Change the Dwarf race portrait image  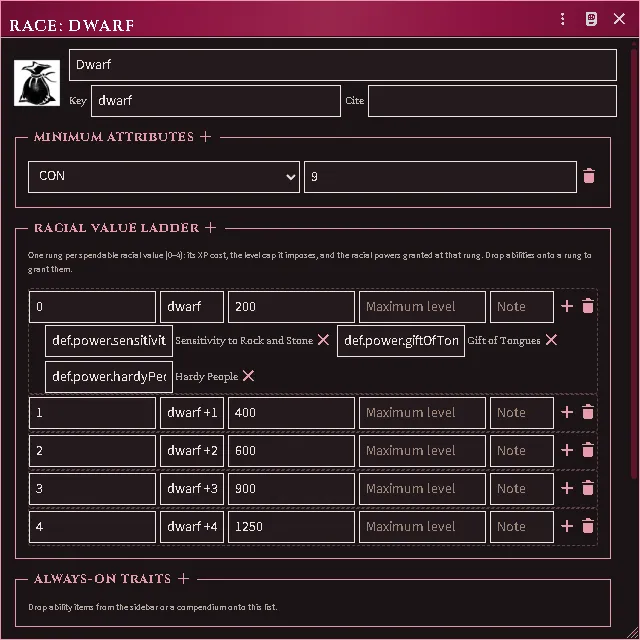pos(37,83)
